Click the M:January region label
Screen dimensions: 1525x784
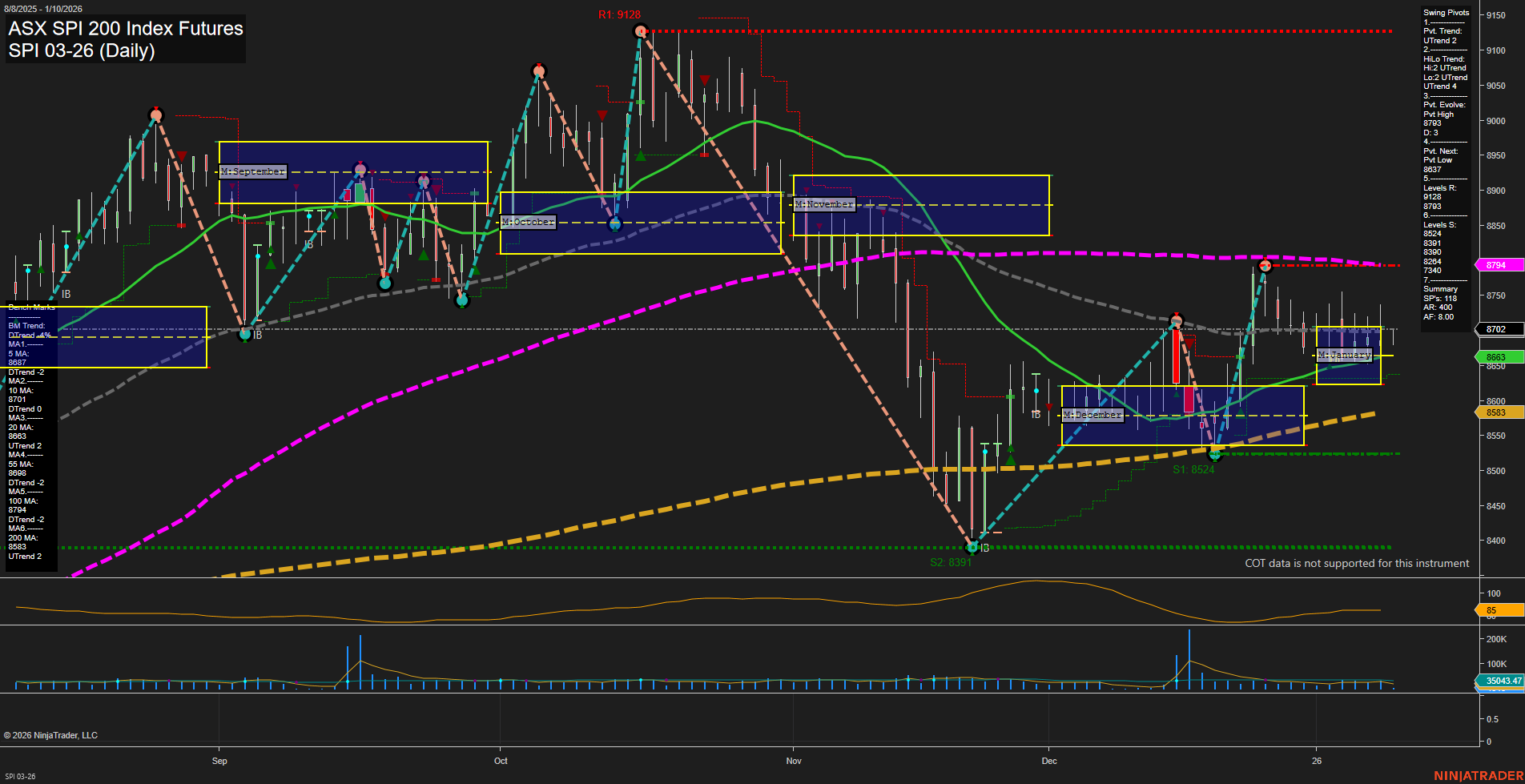1345,355
